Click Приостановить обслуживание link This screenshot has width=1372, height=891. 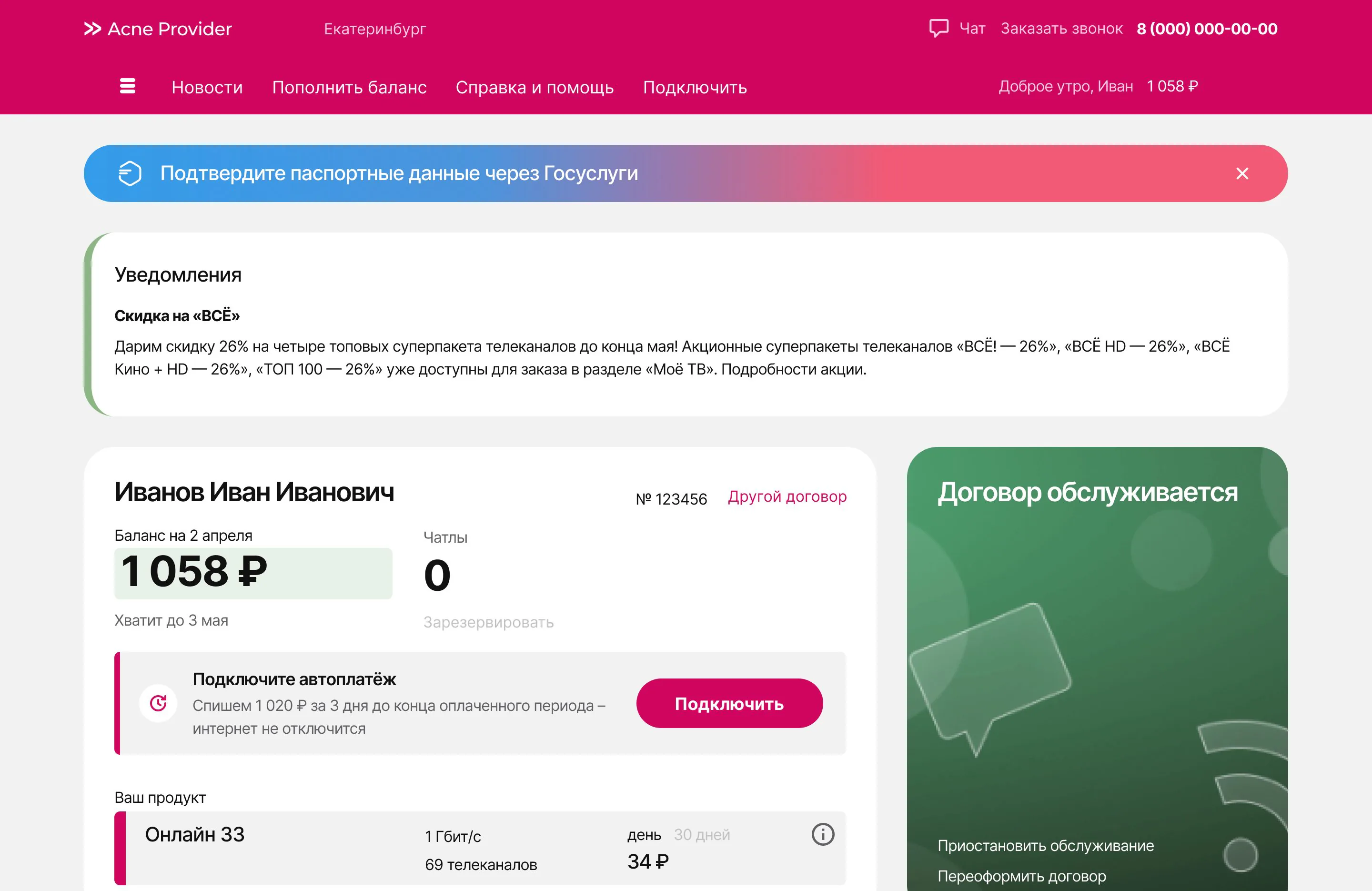coord(1045,845)
